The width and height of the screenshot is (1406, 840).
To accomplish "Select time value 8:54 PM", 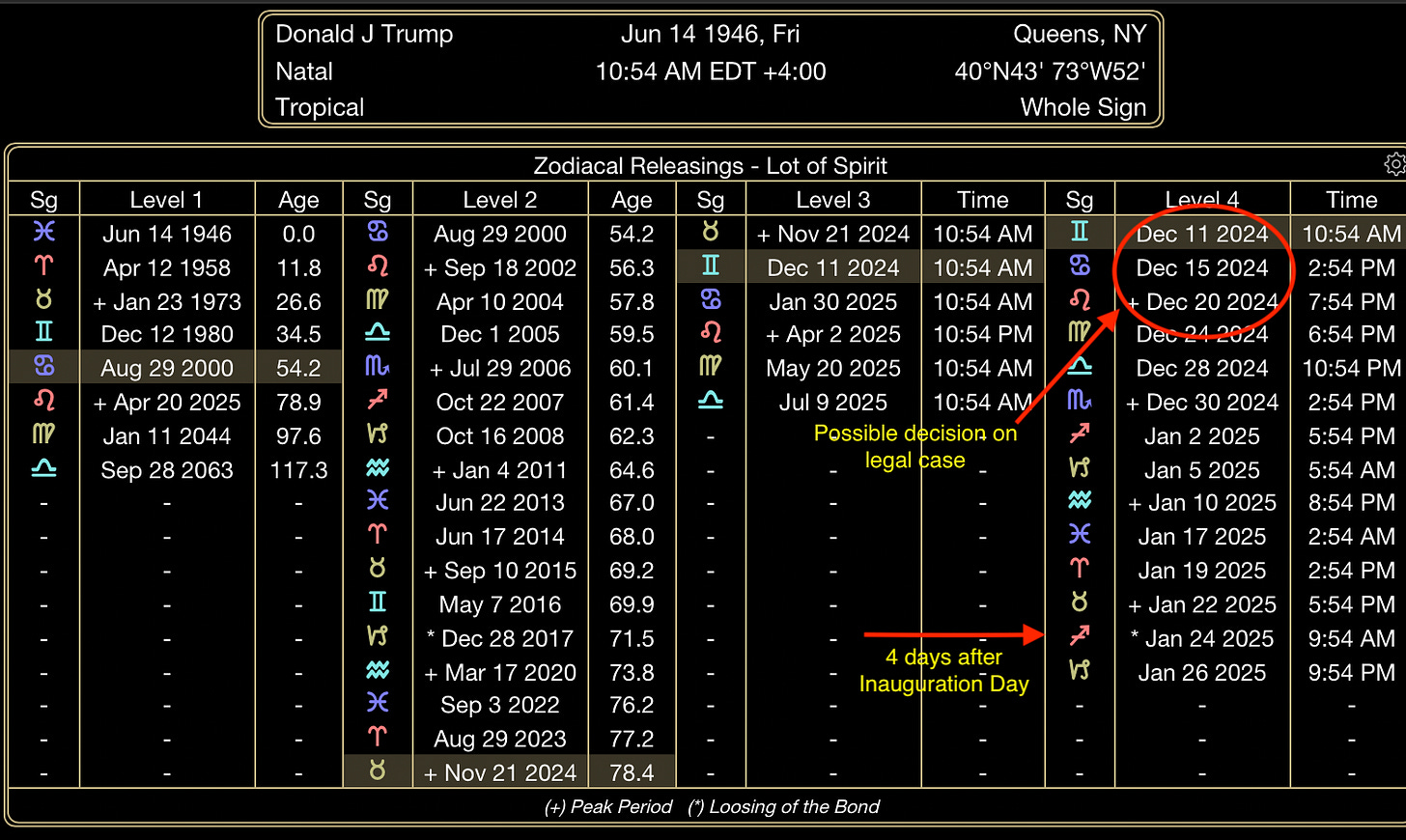I will [1351, 503].
